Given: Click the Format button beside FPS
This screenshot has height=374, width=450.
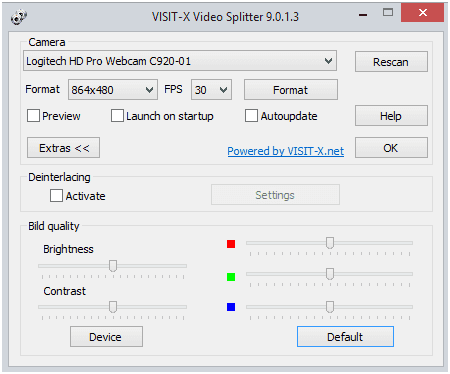Looking at the screenshot, I should 291,90.
